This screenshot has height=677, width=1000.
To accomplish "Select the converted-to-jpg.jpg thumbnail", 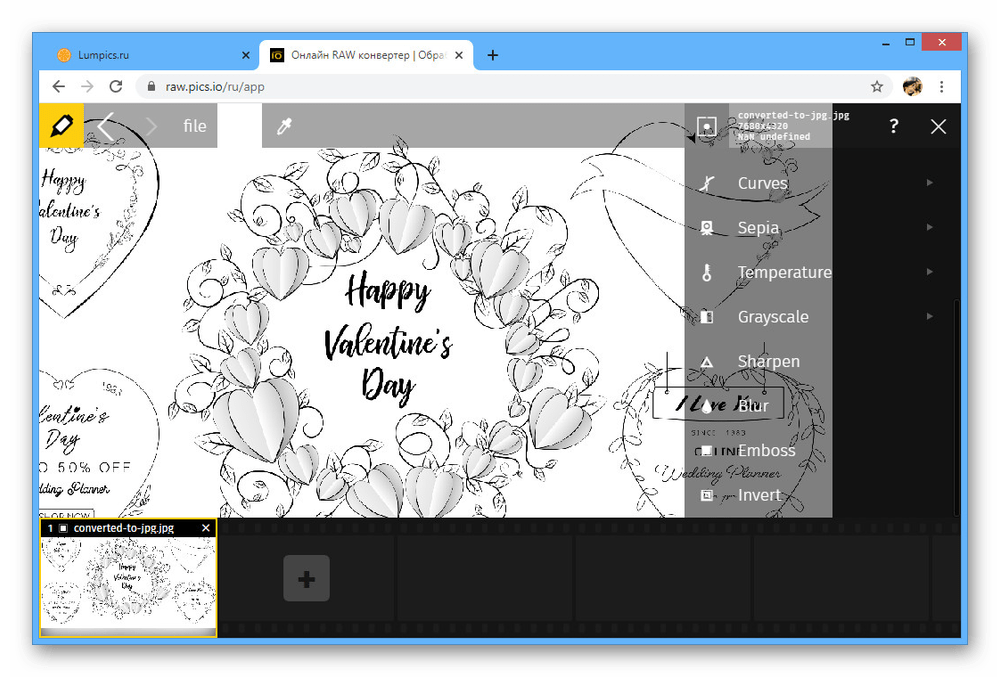I will [128, 585].
